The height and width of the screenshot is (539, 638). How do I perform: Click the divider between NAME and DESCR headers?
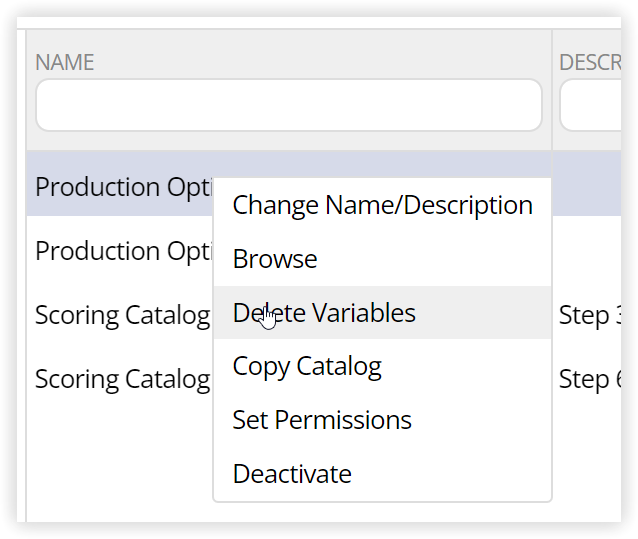[552, 62]
